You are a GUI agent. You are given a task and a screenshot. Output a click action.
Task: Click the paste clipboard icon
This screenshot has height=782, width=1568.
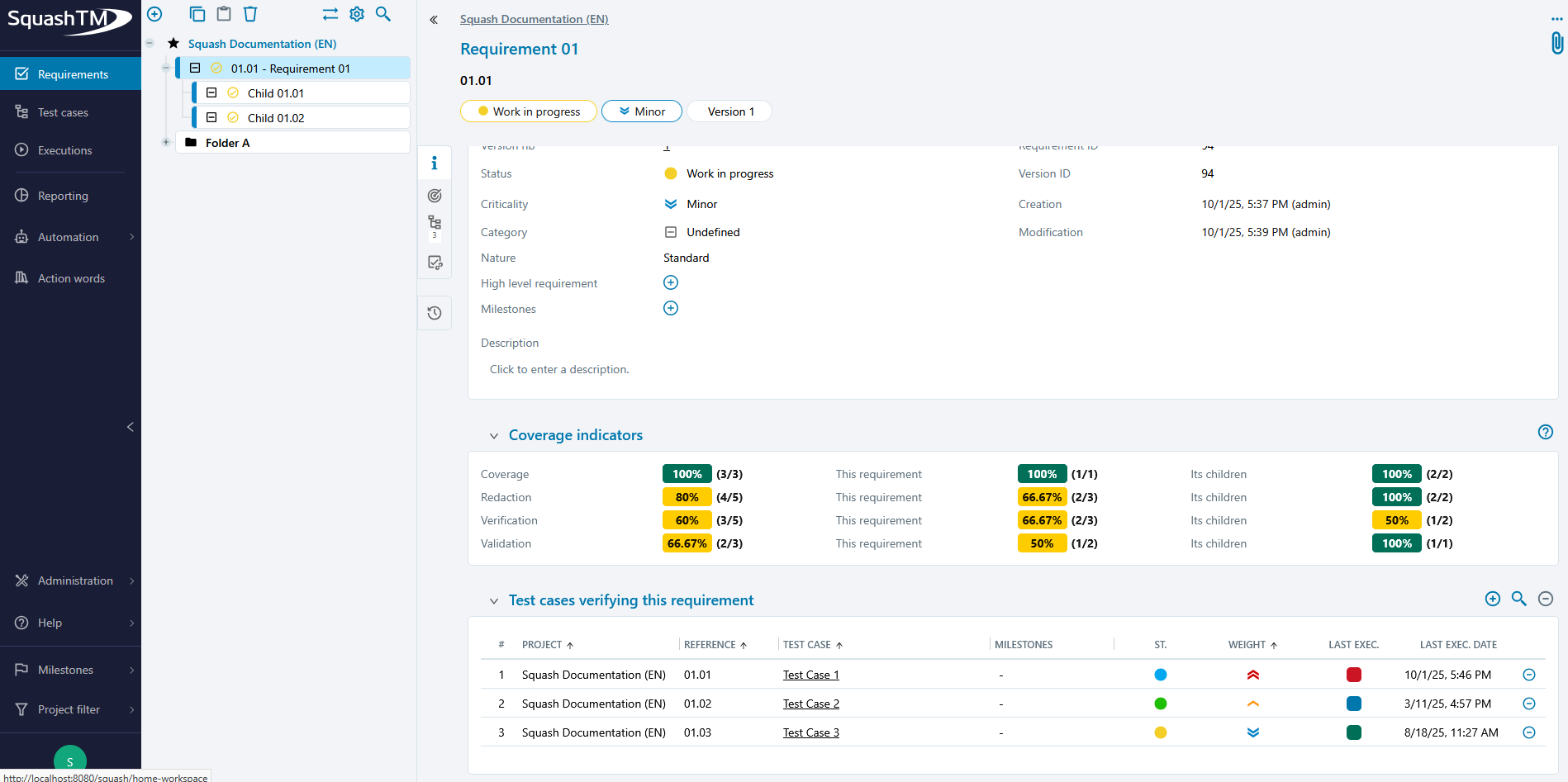(x=224, y=14)
